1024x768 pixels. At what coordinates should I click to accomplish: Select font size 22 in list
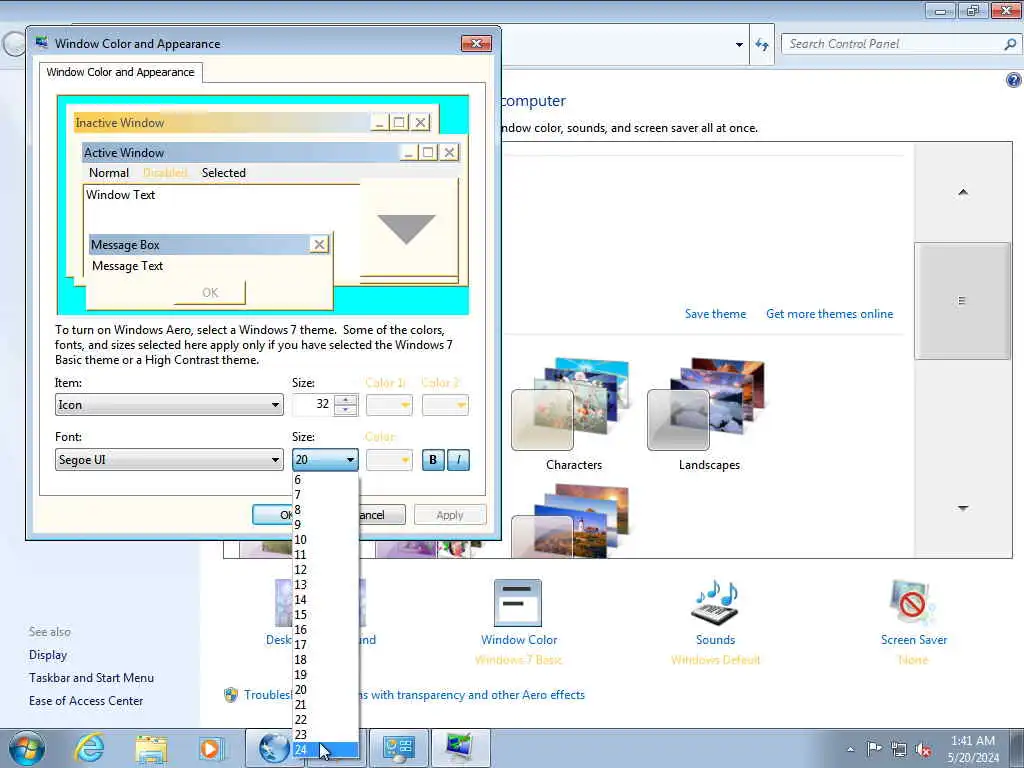pyautogui.click(x=325, y=720)
